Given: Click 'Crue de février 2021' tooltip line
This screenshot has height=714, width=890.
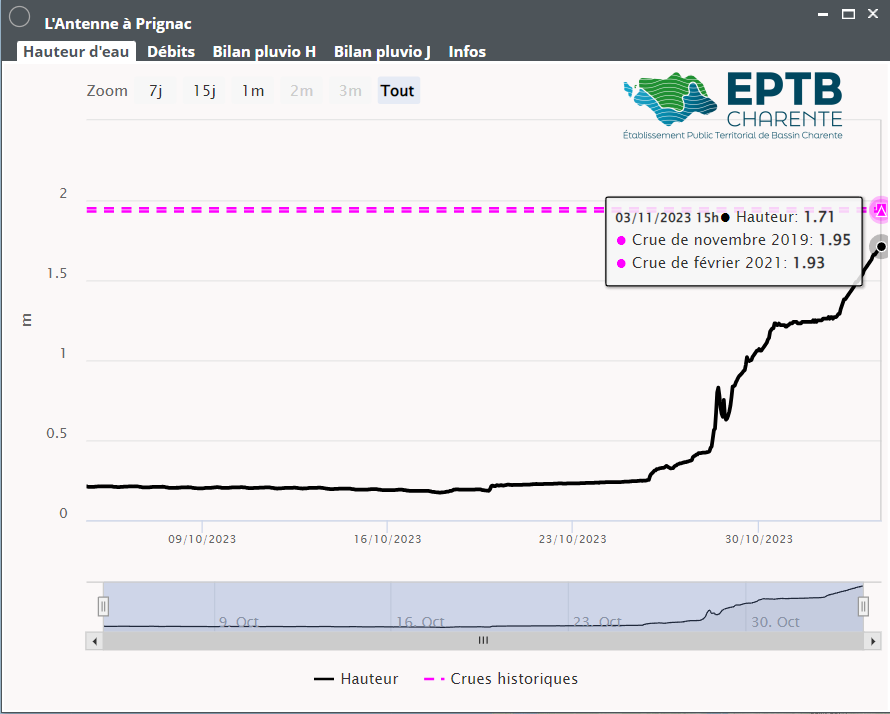Looking at the screenshot, I should [x=720, y=263].
